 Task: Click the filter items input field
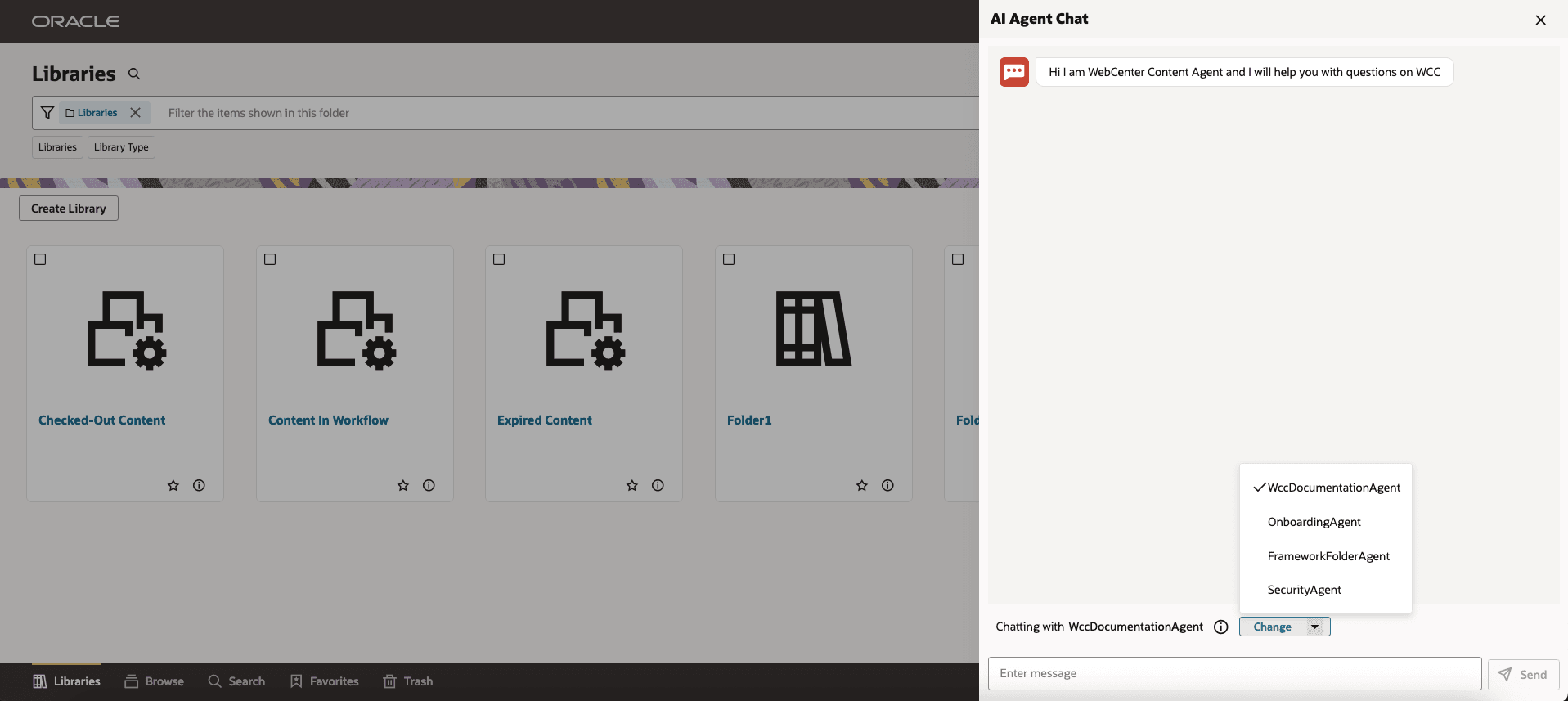[568, 113]
